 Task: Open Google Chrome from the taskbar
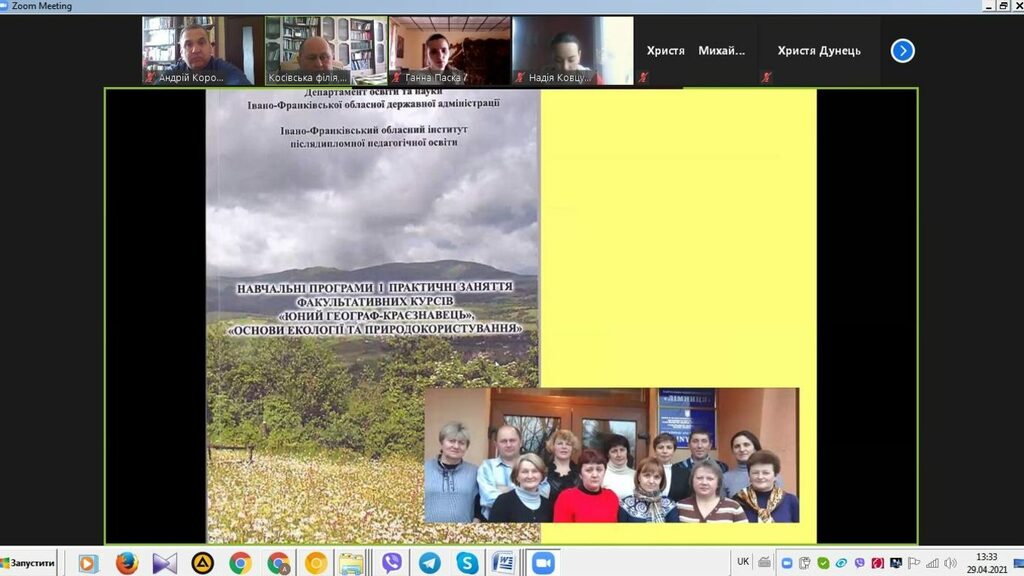point(240,563)
